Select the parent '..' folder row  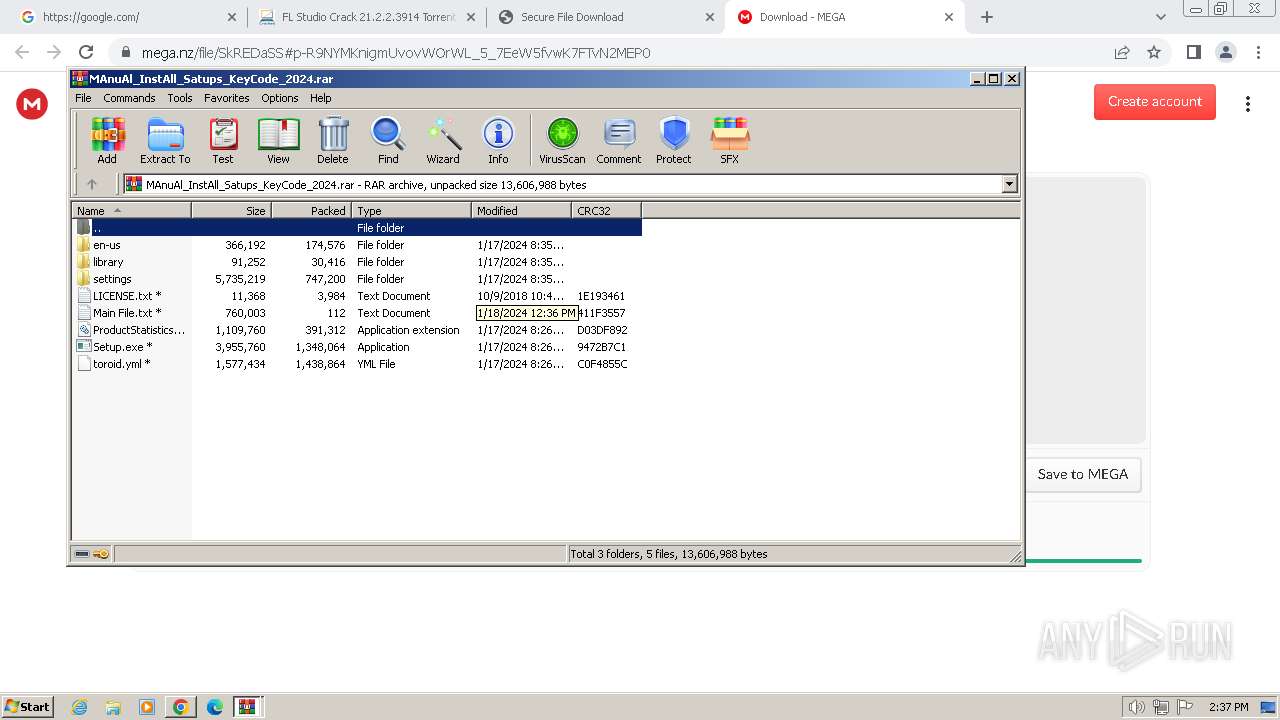tap(357, 228)
